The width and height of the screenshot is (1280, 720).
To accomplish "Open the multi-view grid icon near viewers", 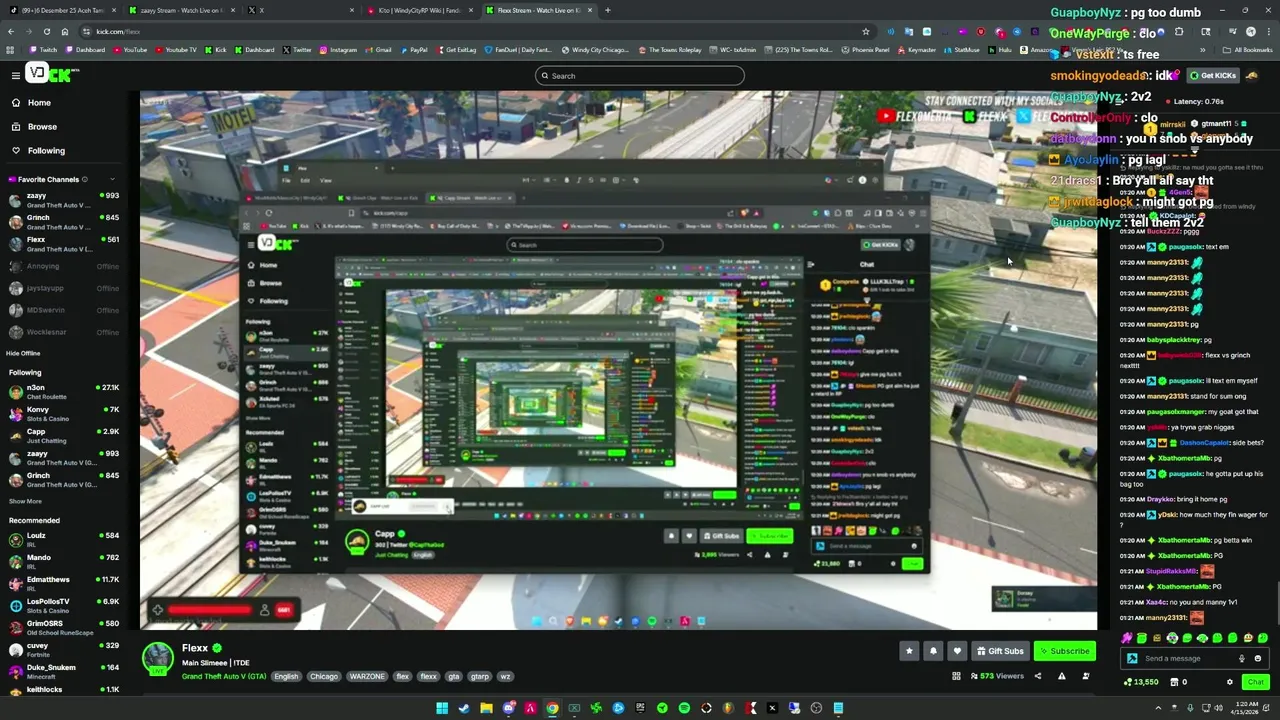I will point(956,677).
